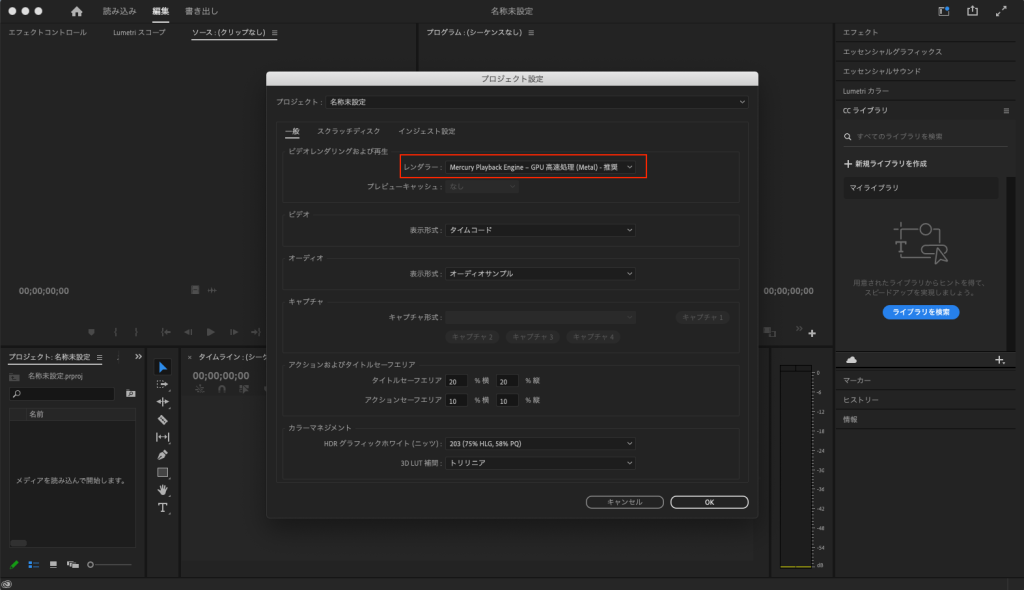Click the new bin folder icon in project panel

[130, 394]
